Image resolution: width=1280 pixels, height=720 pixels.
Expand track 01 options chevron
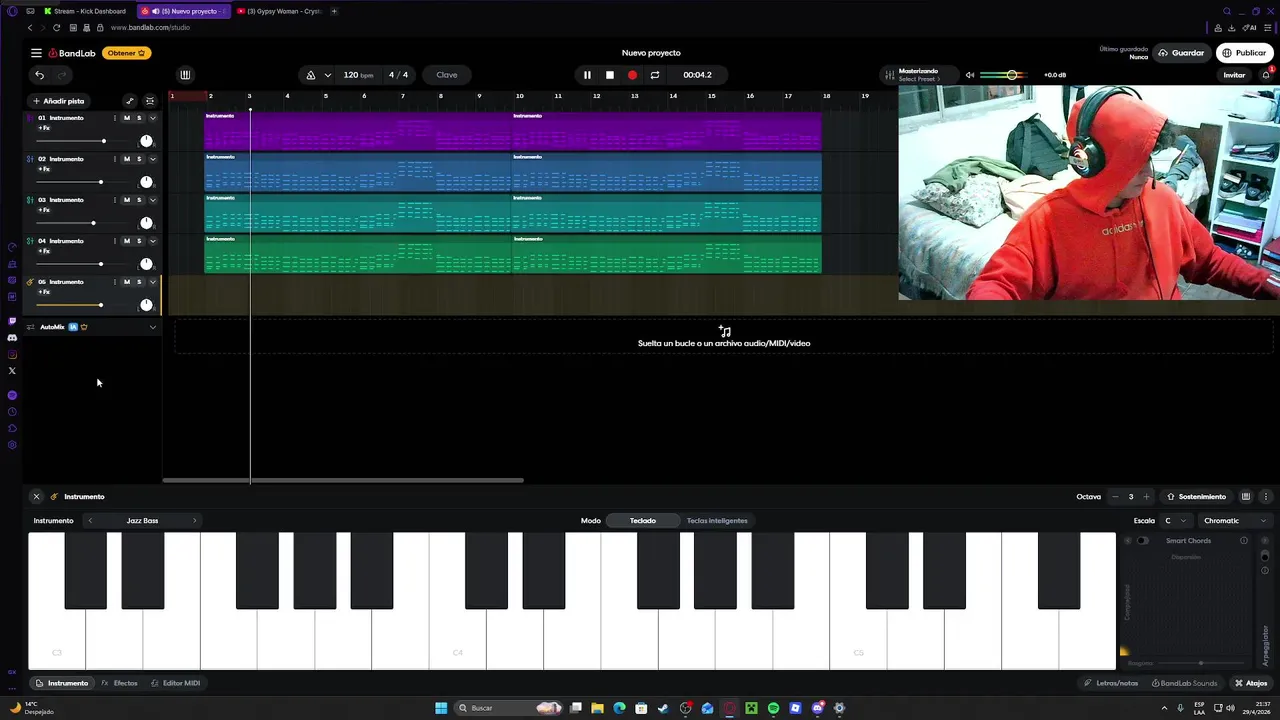click(x=153, y=118)
